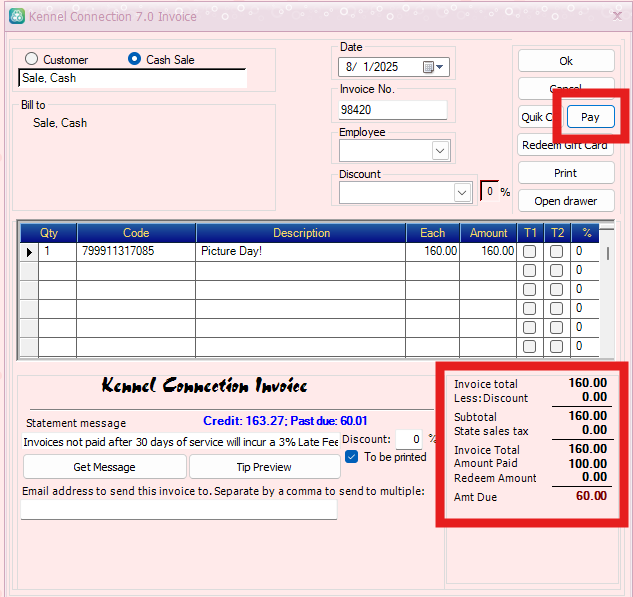Screen dimensions: 633x597
Task: Expand the Employee dropdown
Action: tap(440, 151)
